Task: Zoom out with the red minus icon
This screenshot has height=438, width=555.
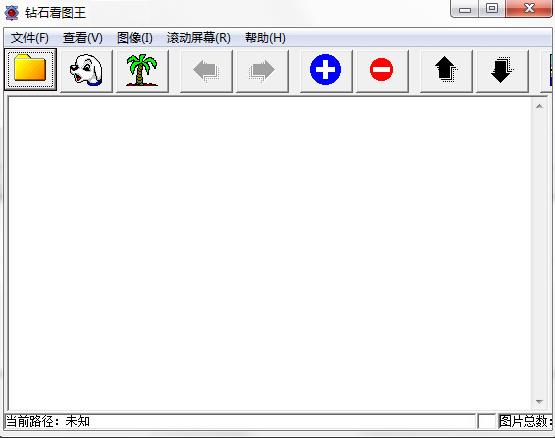Action: tap(382, 70)
